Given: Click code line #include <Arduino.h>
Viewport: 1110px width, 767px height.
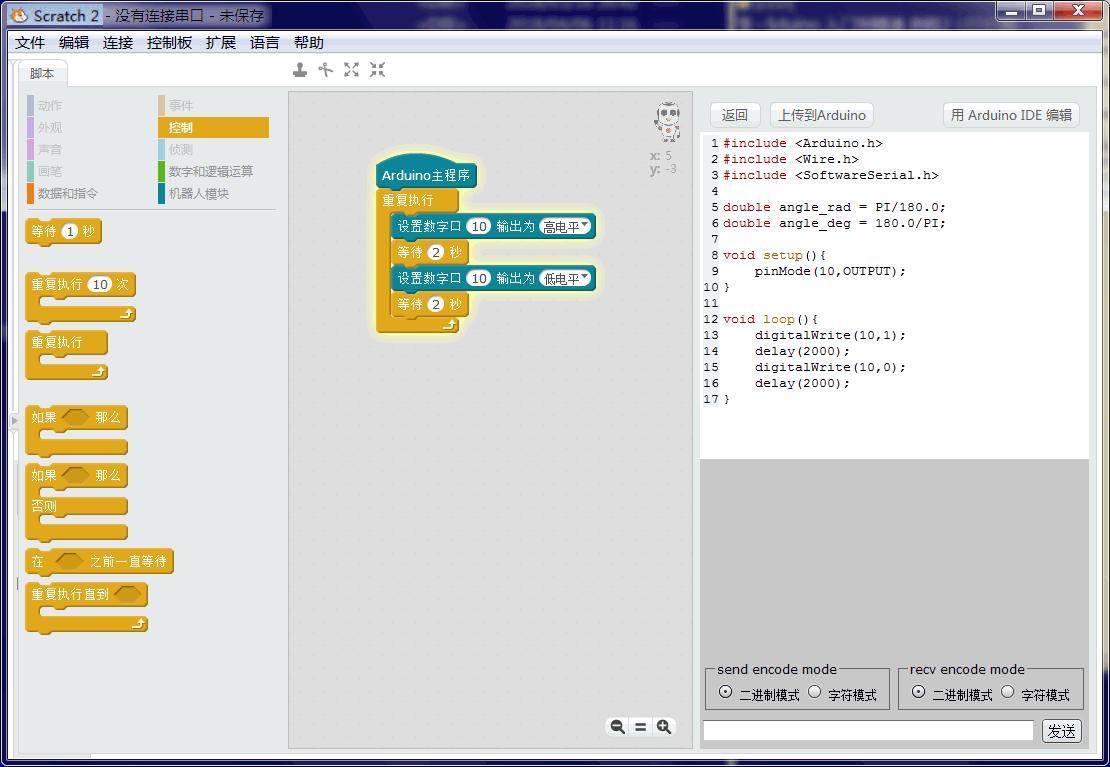Looking at the screenshot, I should 803,143.
